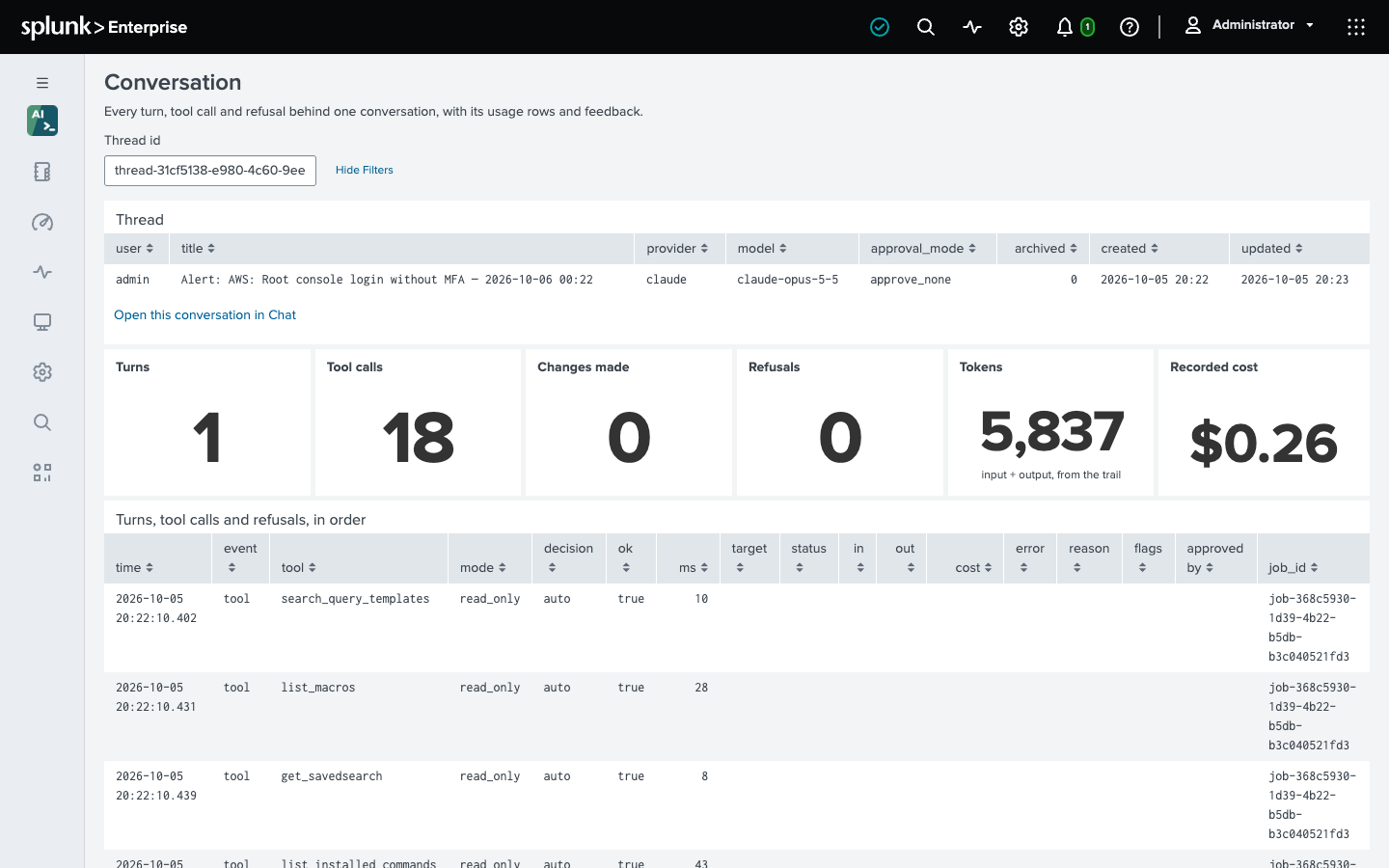
Task: Sort Thread table by user column
Action: click(135, 249)
